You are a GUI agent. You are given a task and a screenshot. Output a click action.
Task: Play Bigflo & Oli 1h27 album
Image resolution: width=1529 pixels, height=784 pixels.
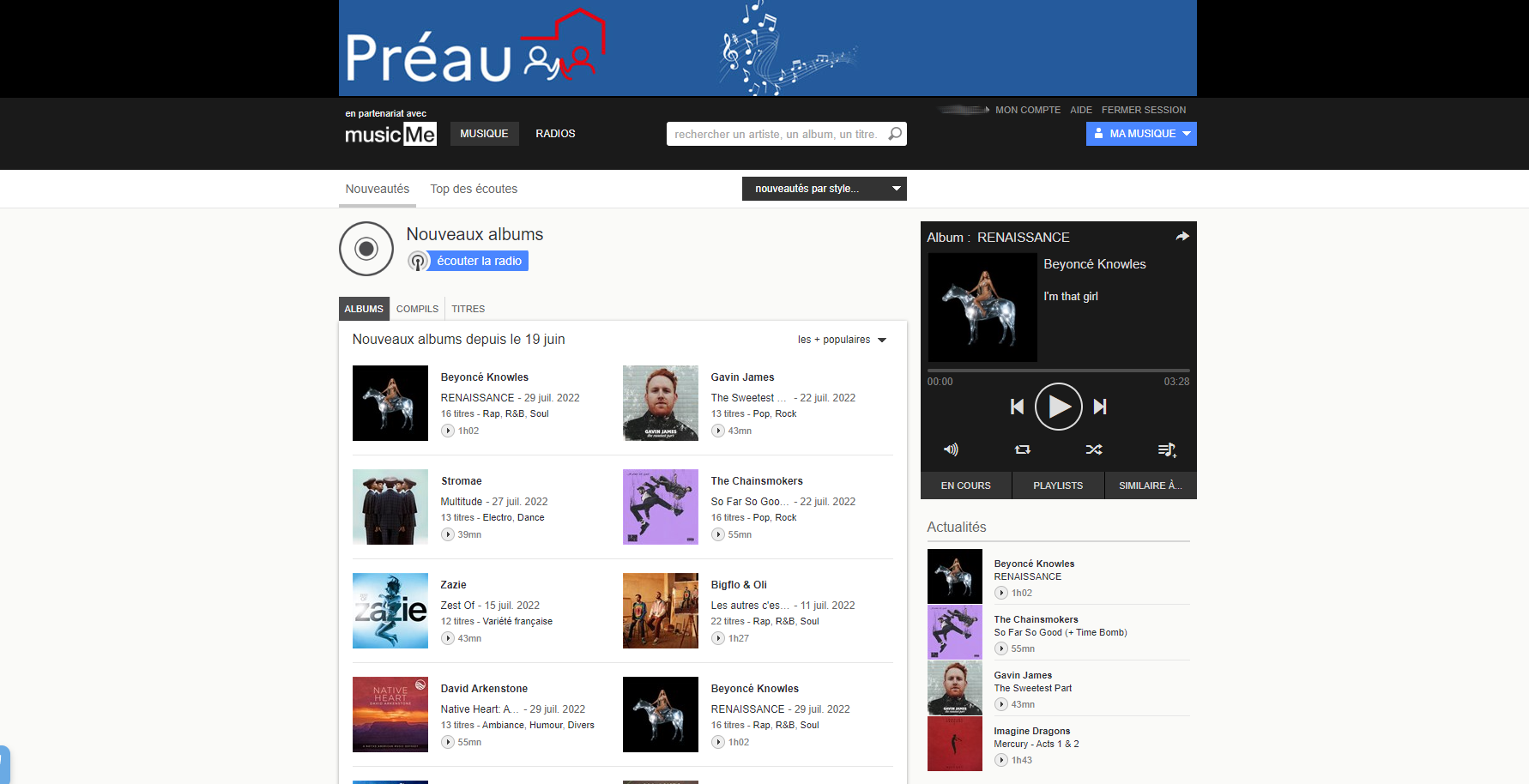[718, 638]
